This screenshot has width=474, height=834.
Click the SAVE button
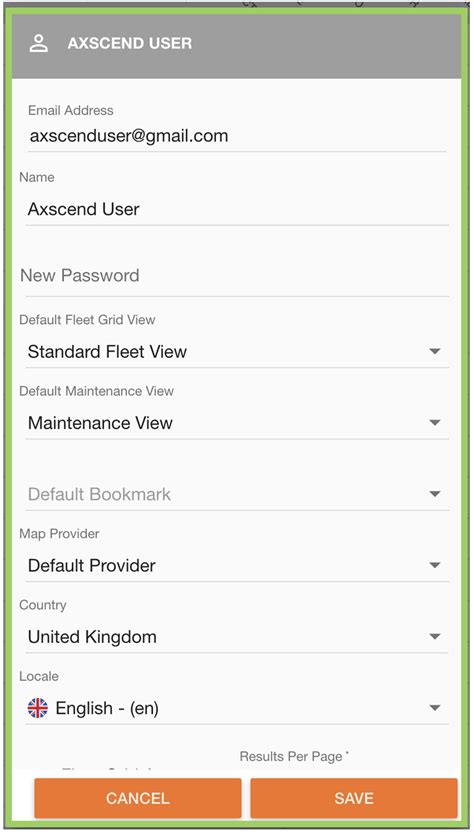[354, 798]
